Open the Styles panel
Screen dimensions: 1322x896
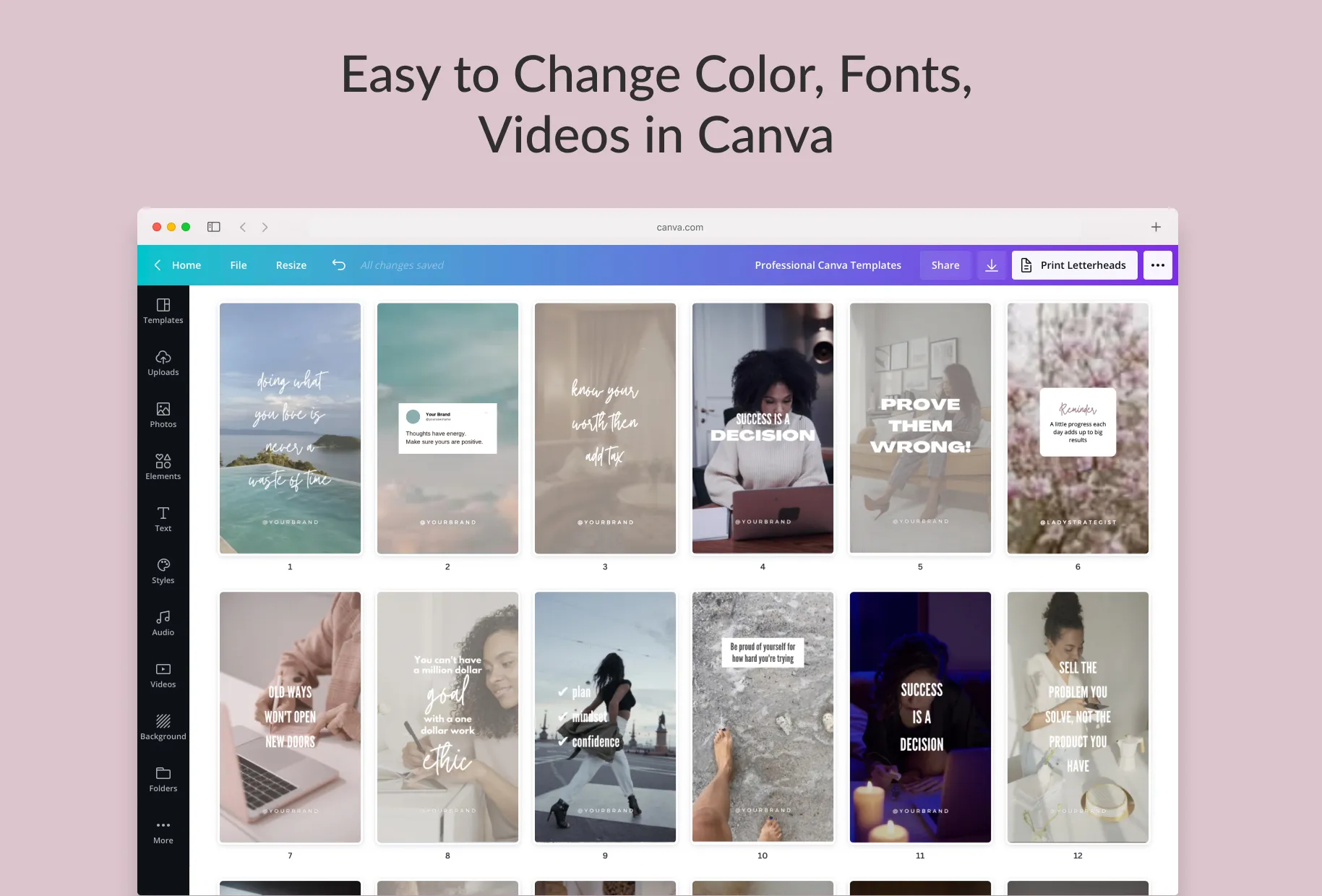(x=163, y=572)
